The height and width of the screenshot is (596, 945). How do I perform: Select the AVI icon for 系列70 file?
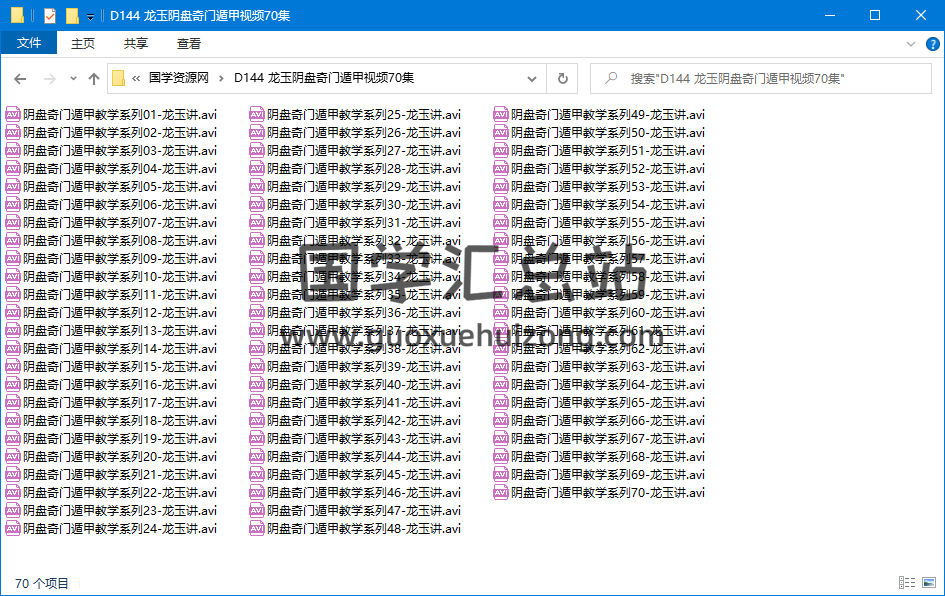(501, 492)
